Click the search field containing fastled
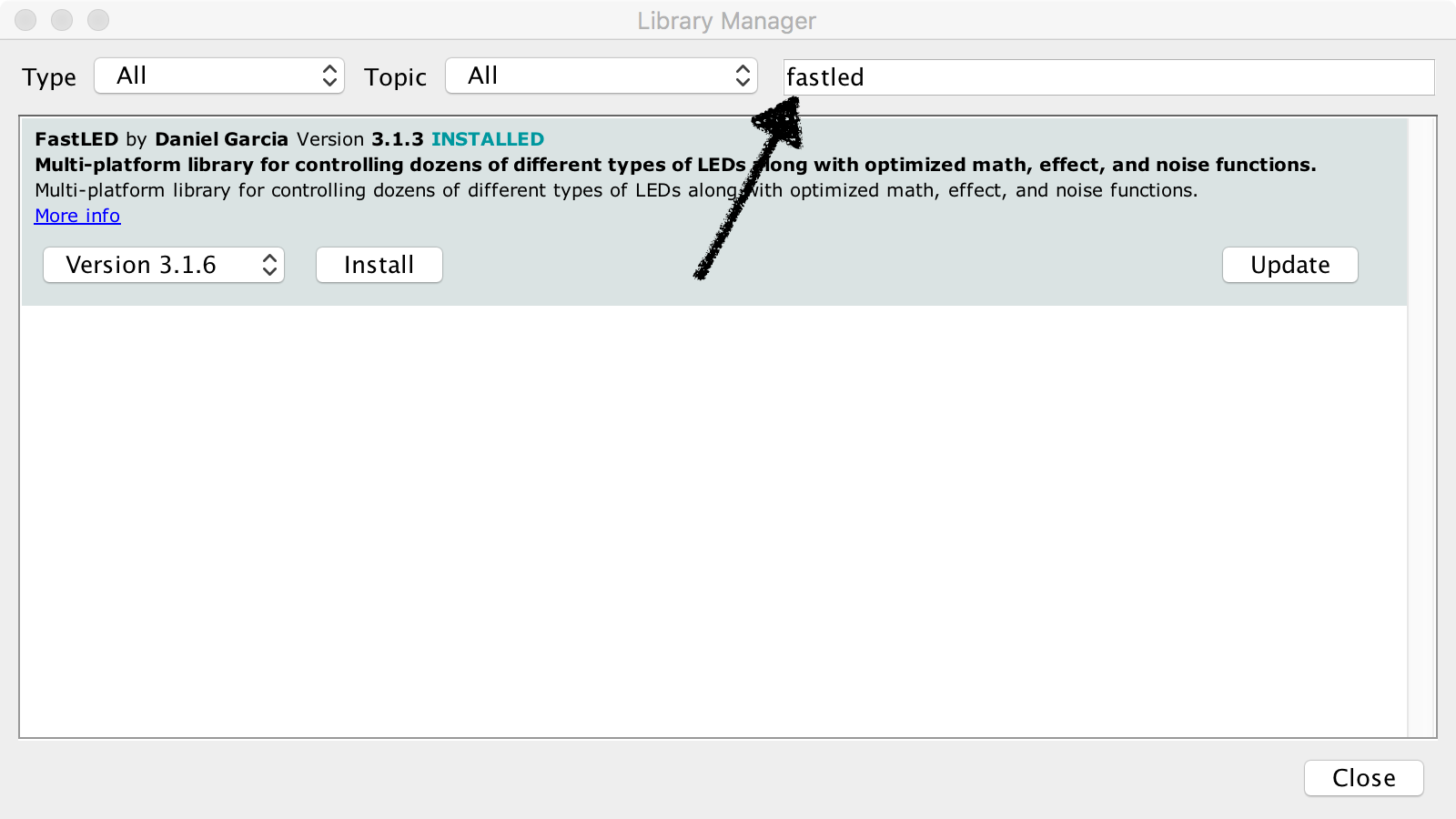 tap(1109, 77)
